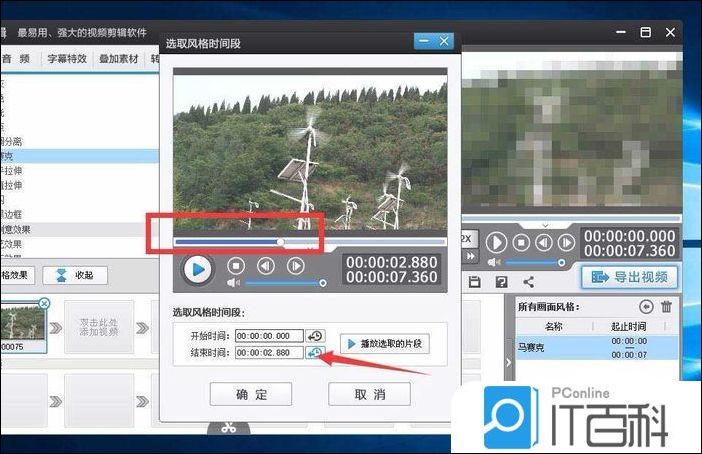Edit the 开始时间 start time field
Screen dimensions: 702x454
click(x=270, y=336)
